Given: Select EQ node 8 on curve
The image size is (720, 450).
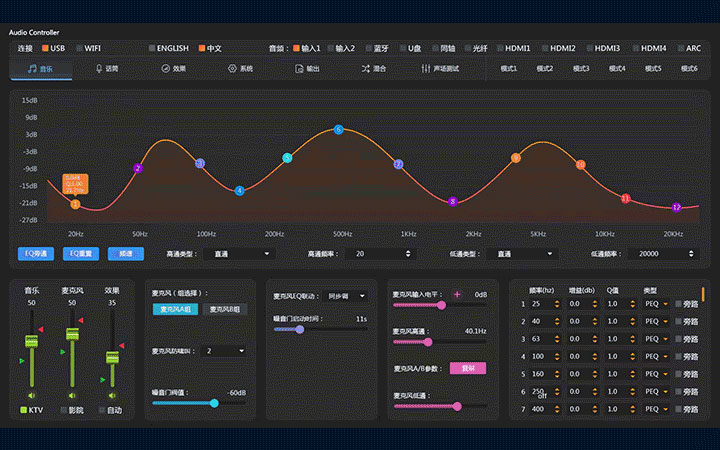Looking at the screenshot, I should [x=453, y=201].
